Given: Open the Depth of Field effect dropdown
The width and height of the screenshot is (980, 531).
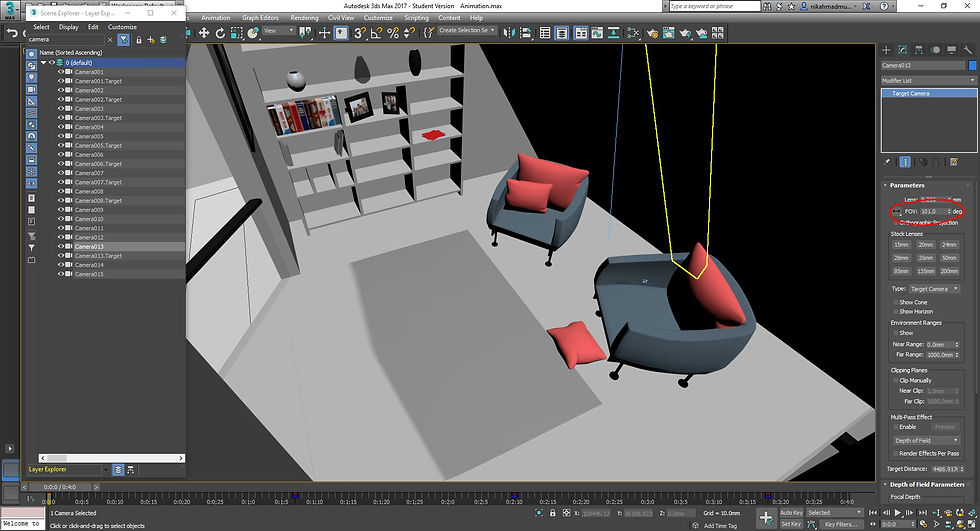Looking at the screenshot, I should [926, 440].
